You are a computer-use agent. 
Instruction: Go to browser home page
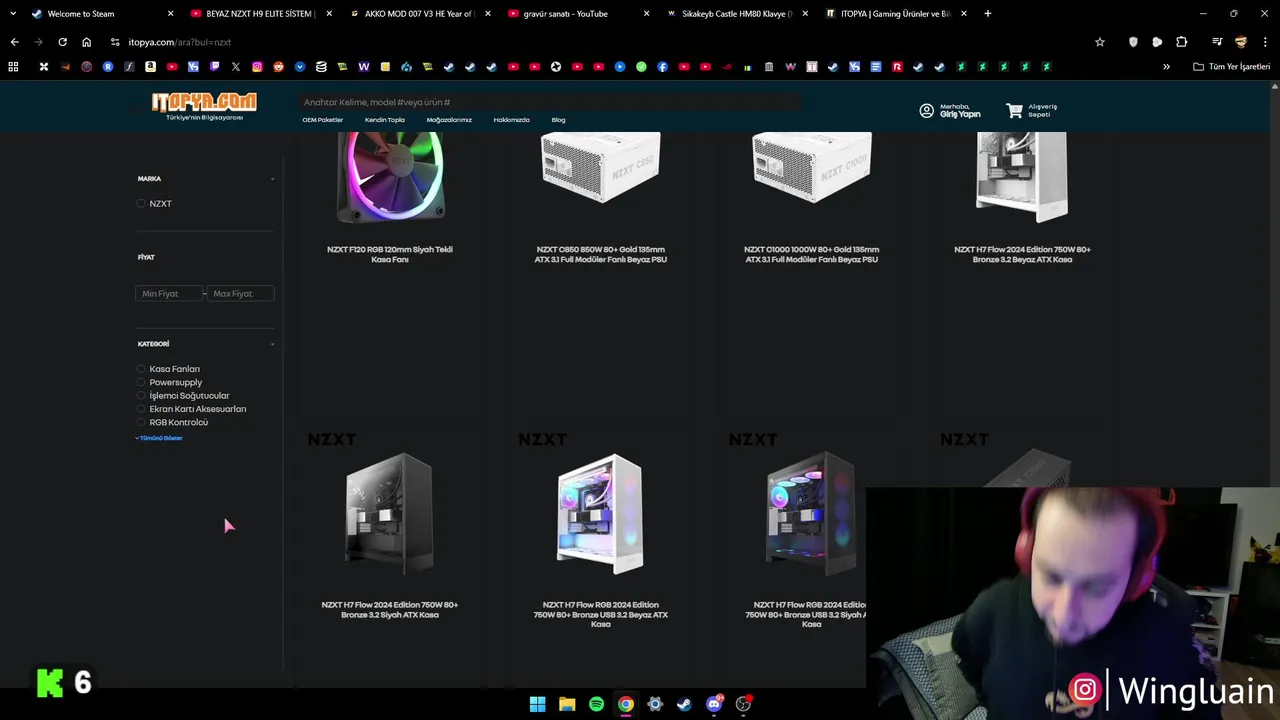click(x=86, y=42)
